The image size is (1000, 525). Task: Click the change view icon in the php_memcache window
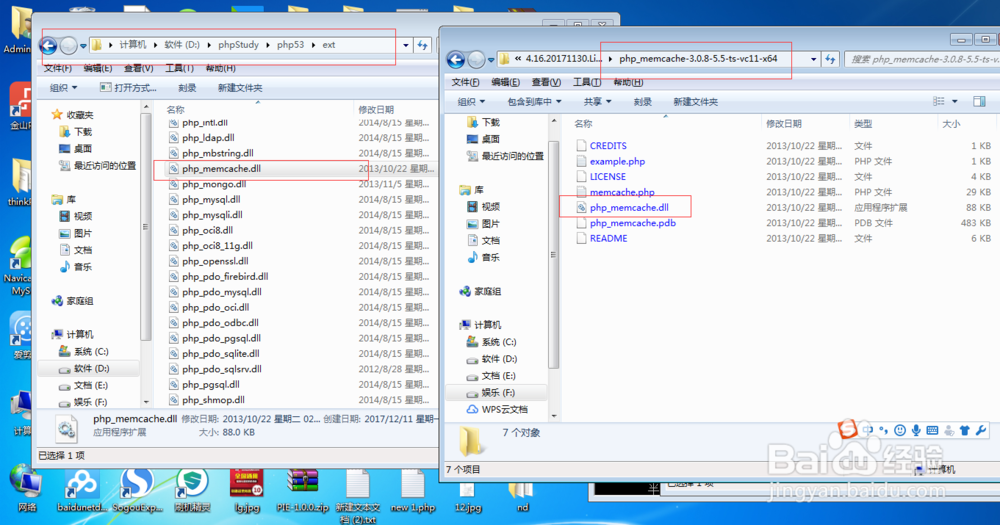click(939, 101)
